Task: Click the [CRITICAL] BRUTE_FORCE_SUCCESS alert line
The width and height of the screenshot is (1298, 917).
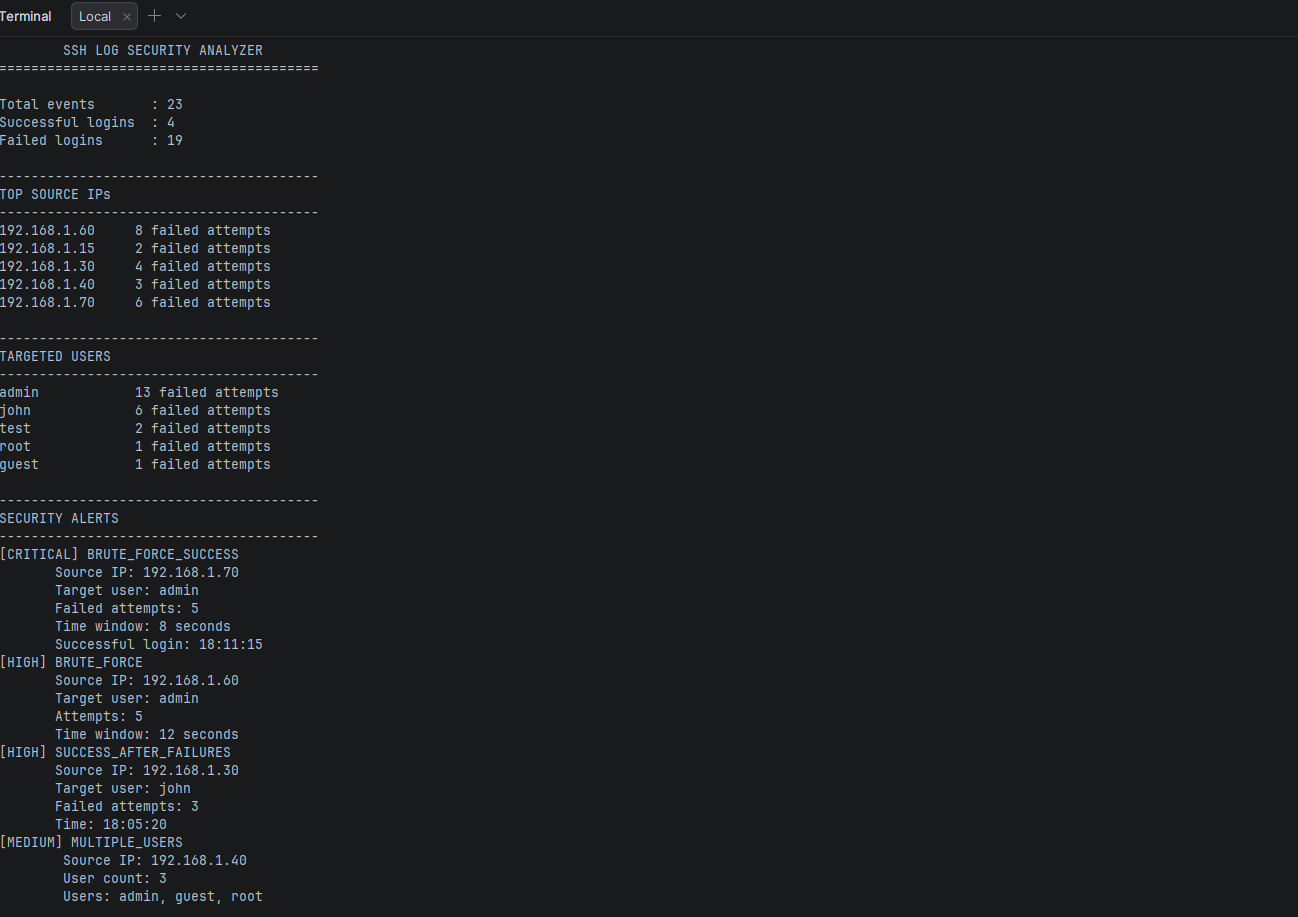Action: click(119, 554)
